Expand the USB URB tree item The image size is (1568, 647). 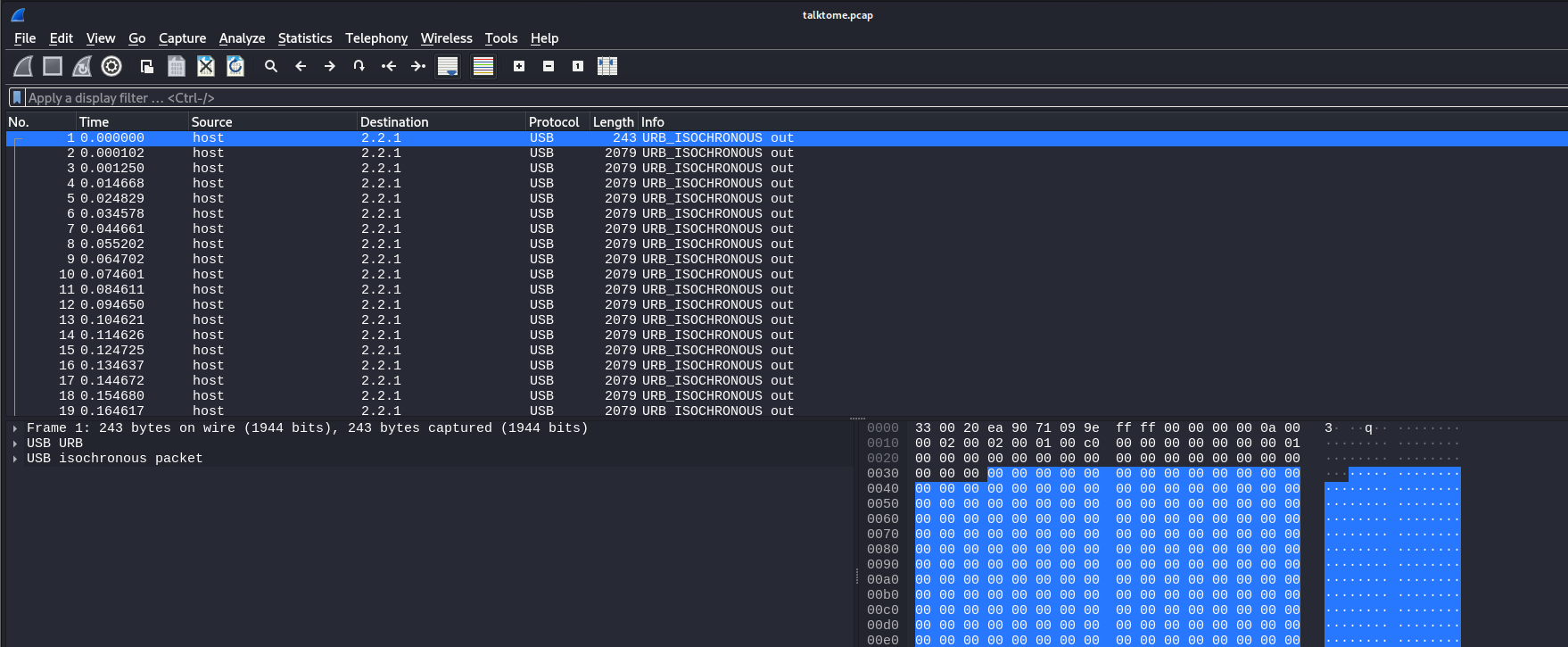coord(15,444)
